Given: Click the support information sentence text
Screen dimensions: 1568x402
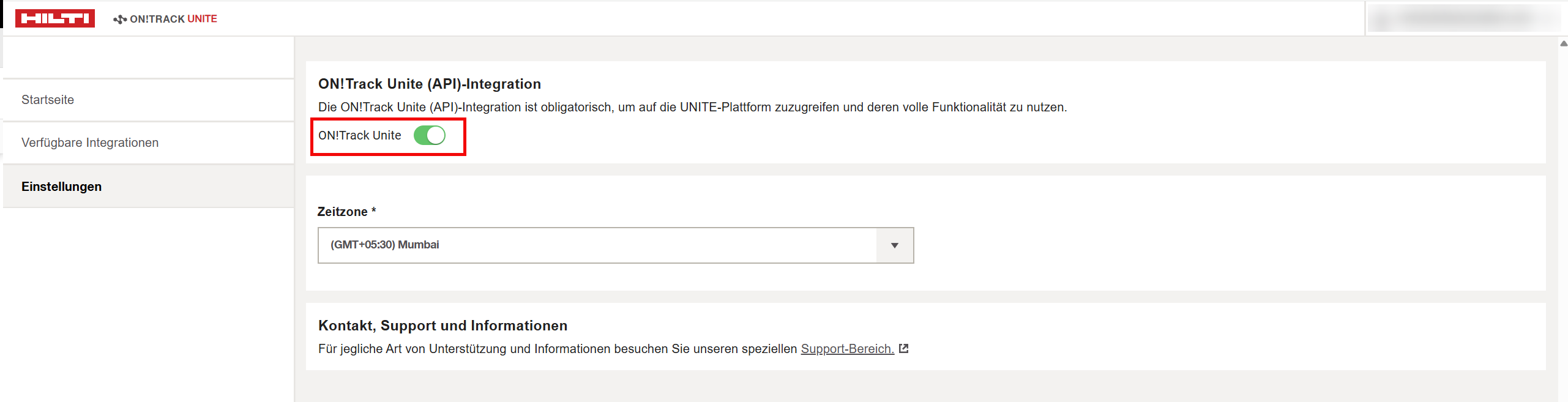Looking at the screenshot, I should point(557,349).
